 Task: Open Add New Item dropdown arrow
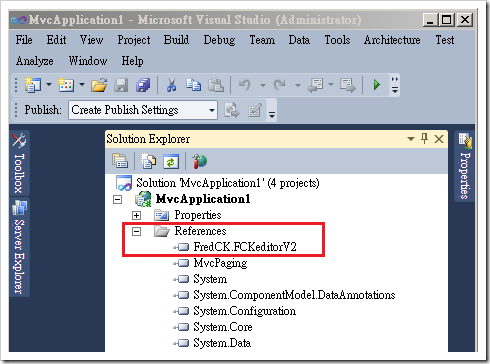82,85
